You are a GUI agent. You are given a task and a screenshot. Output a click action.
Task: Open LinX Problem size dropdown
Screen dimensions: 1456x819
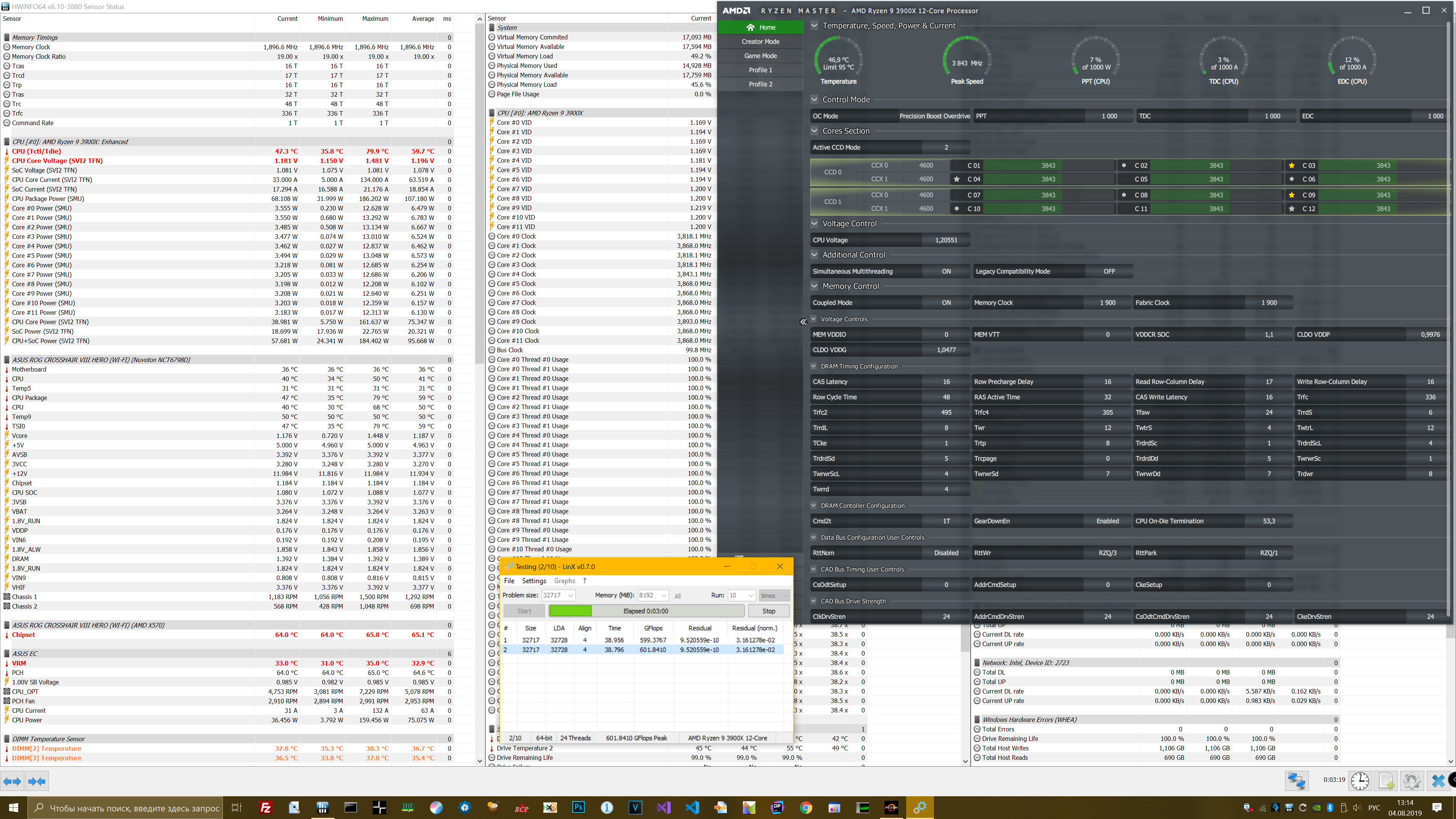(571, 595)
